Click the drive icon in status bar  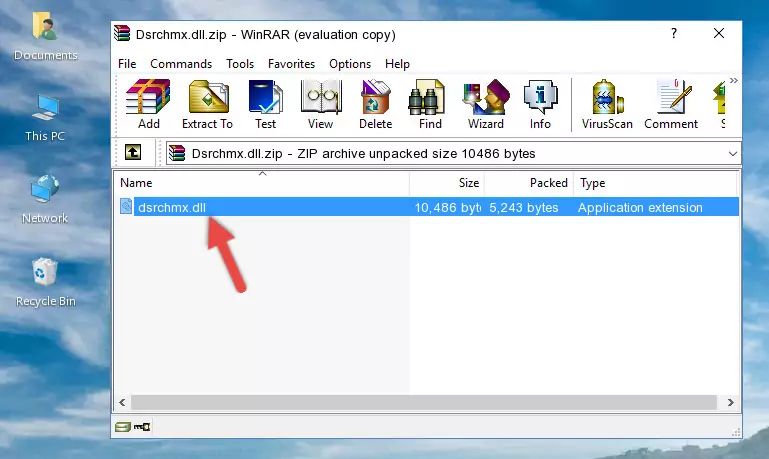point(123,427)
